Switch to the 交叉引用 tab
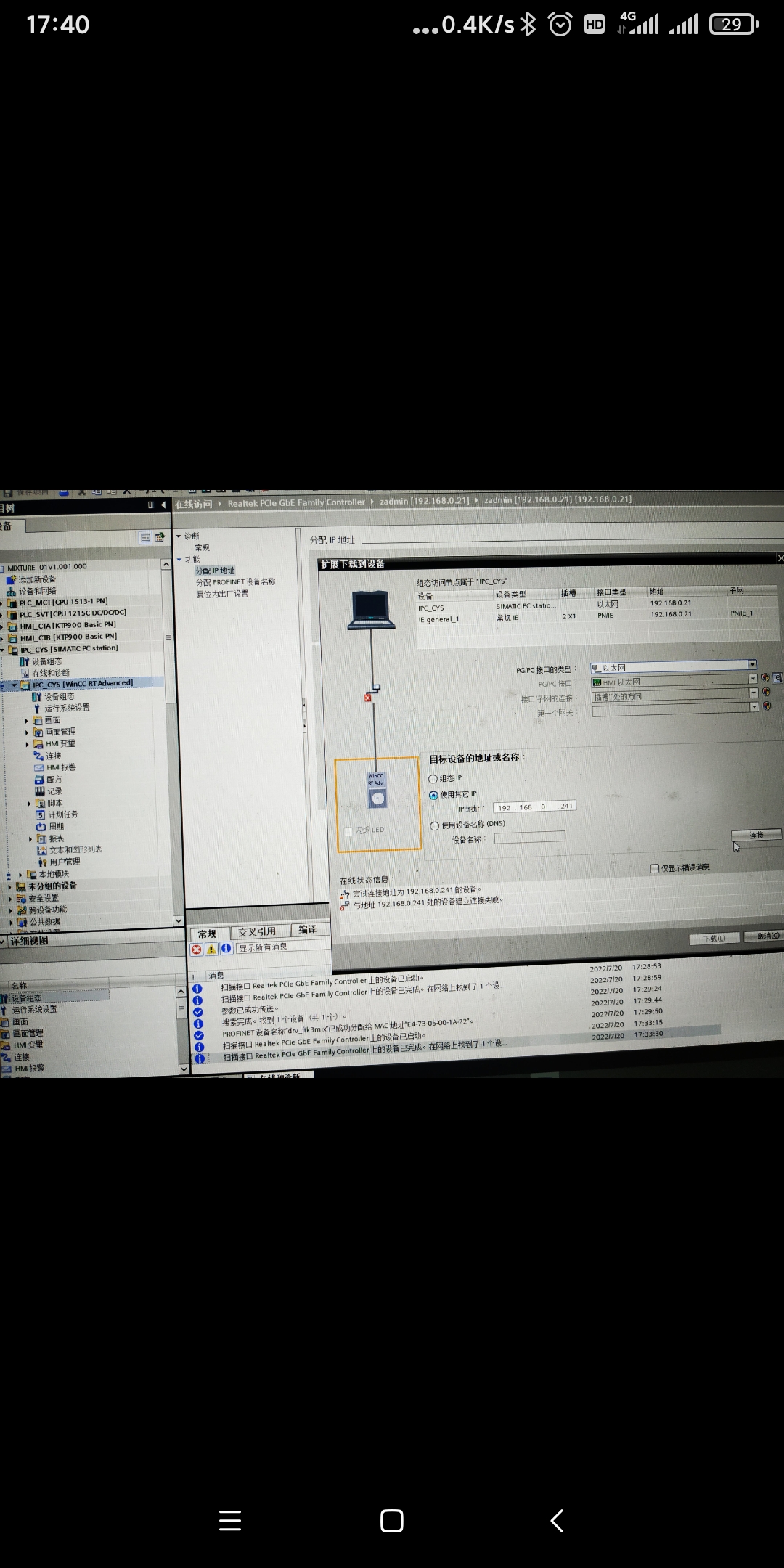The width and height of the screenshot is (784, 1568). click(257, 932)
